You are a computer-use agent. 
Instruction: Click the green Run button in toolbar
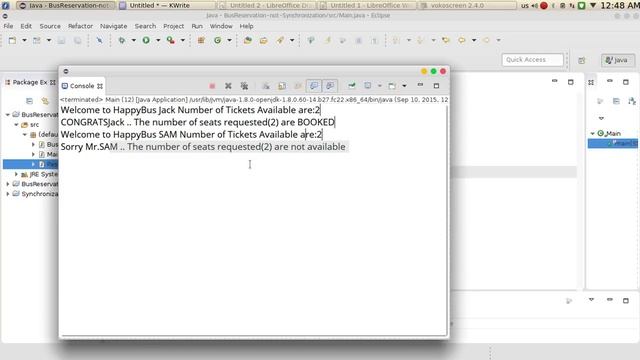click(146, 40)
